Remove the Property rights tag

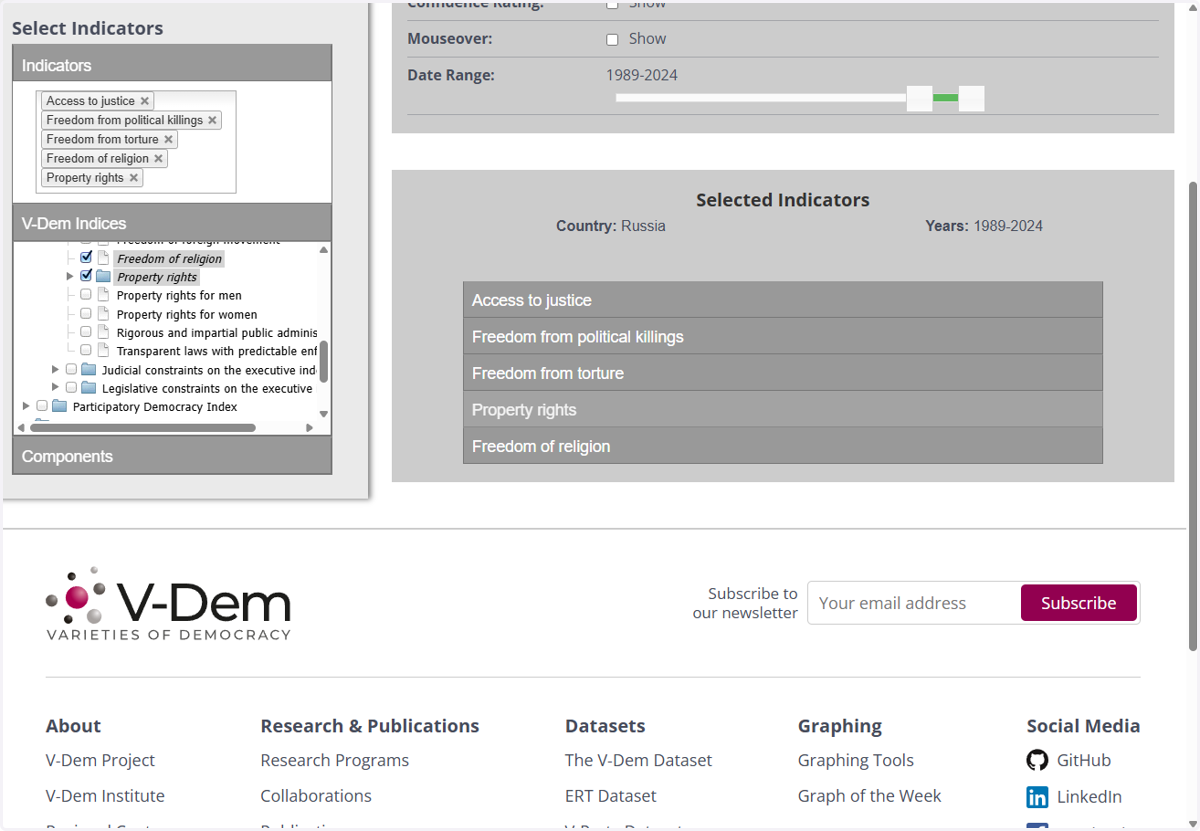pos(133,178)
